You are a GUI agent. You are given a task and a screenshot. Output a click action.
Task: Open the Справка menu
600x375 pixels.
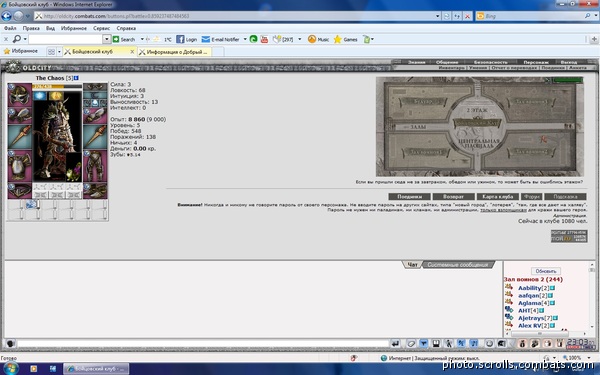click(126, 28)
